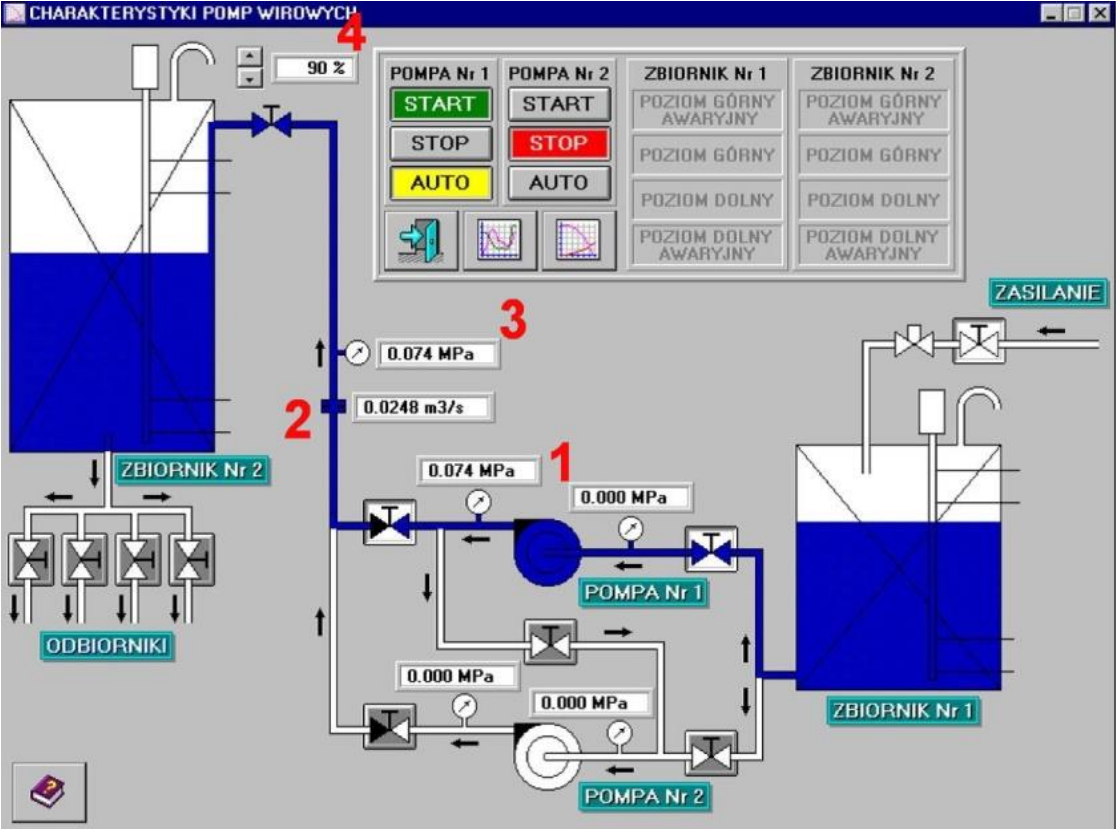Click ZBIORNIK Nr 1 POZIOM DOLNY indicator
Image resolution: width=1116 pixels, height=829 pixels.
click(707, 200)
